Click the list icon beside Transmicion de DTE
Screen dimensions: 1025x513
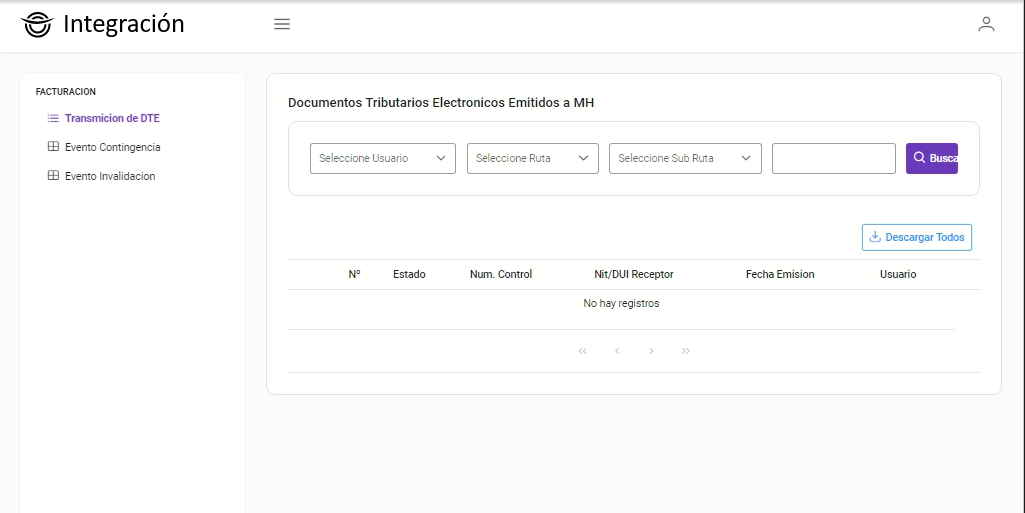[x=53, y=118]
